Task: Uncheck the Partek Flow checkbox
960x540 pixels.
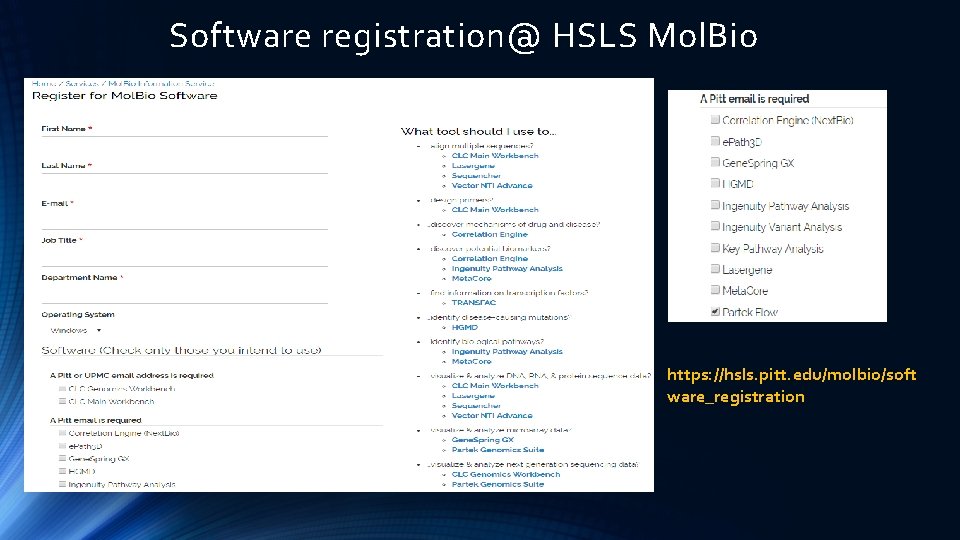Action: click(715, 312)
